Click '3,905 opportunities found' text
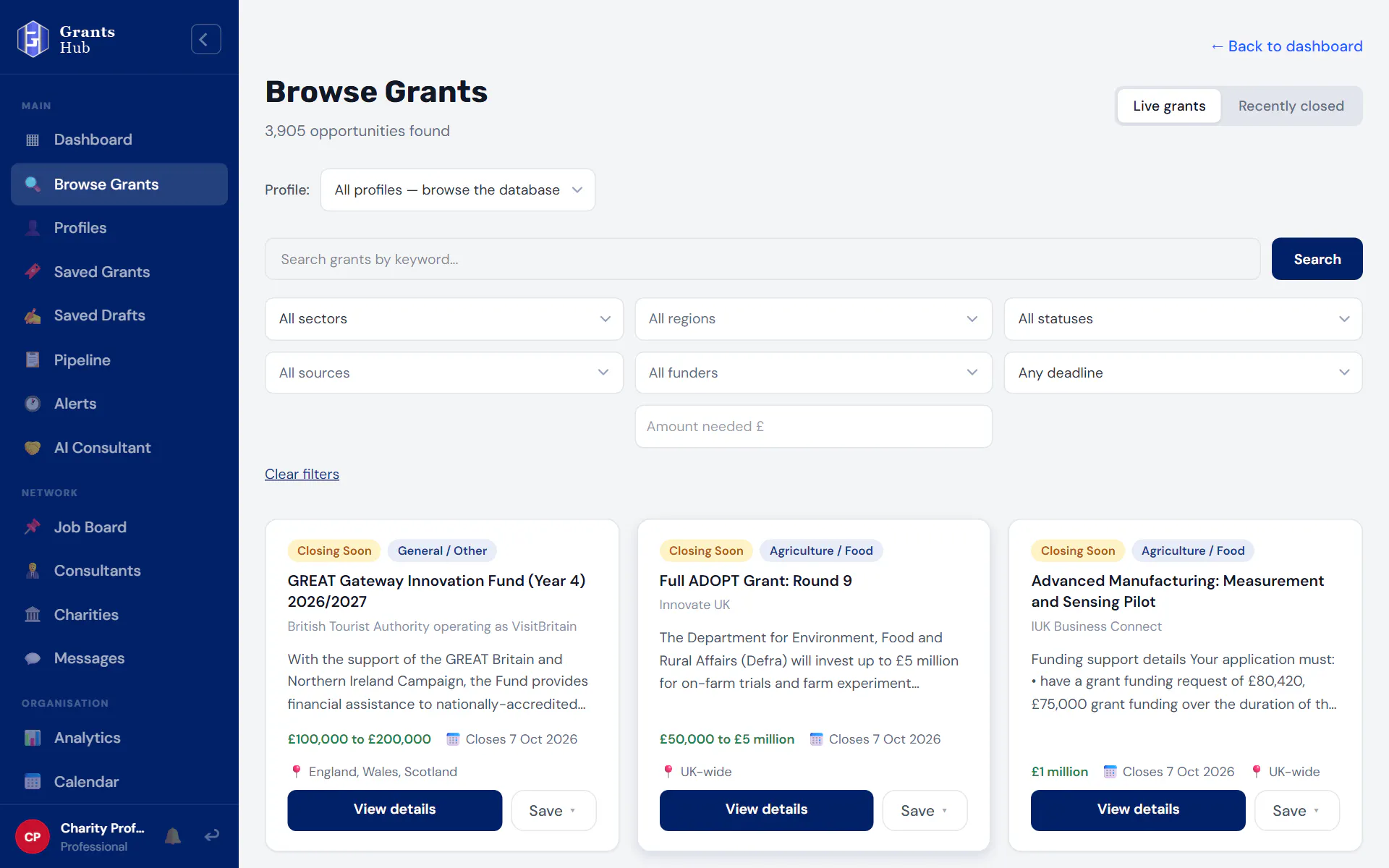The width and height of the screenshot is (1389, 868). 357,131
